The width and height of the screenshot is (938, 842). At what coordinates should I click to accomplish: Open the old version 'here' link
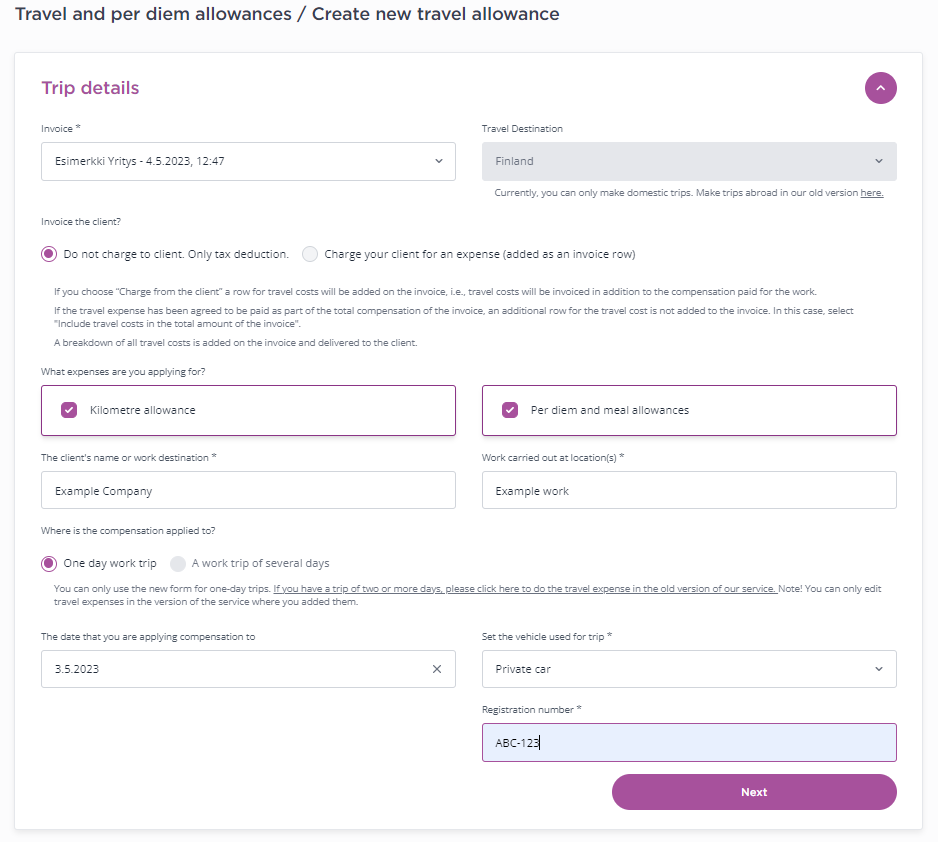tap(871, 193)
